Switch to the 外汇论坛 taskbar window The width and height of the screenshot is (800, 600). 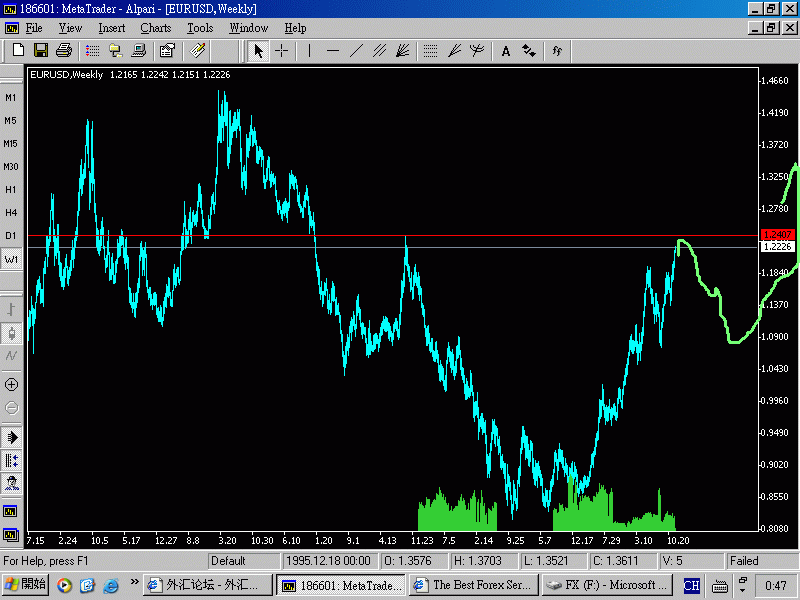tap(207, 585)
